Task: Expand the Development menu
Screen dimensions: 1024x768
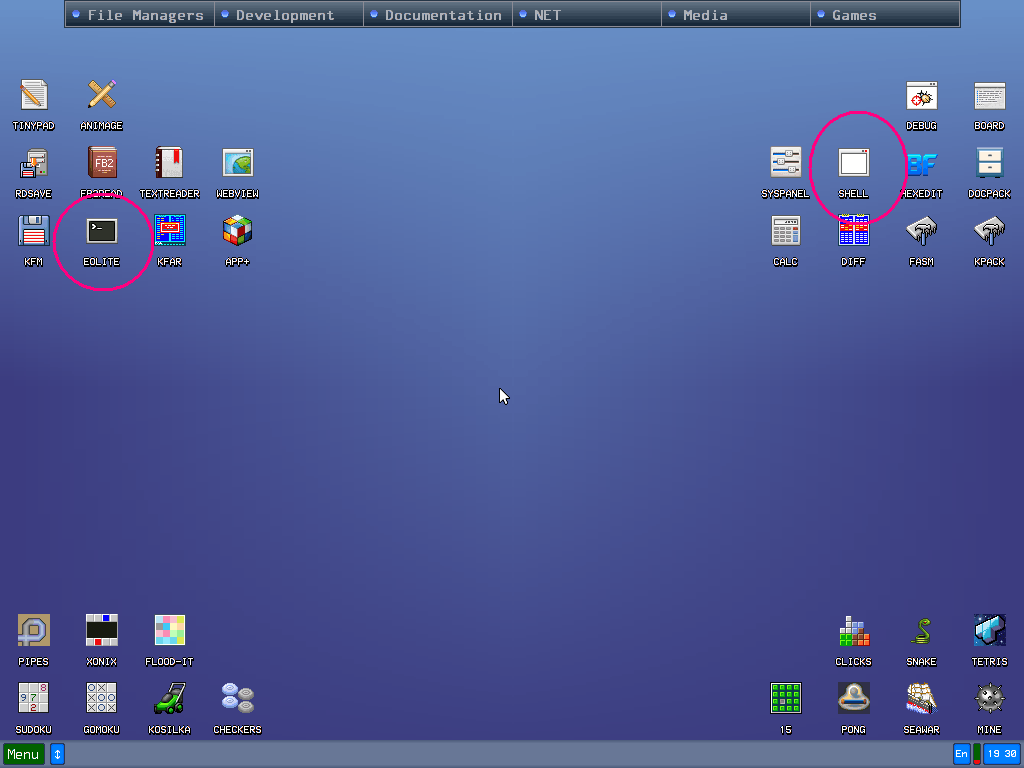Action: tap(288, 15)
